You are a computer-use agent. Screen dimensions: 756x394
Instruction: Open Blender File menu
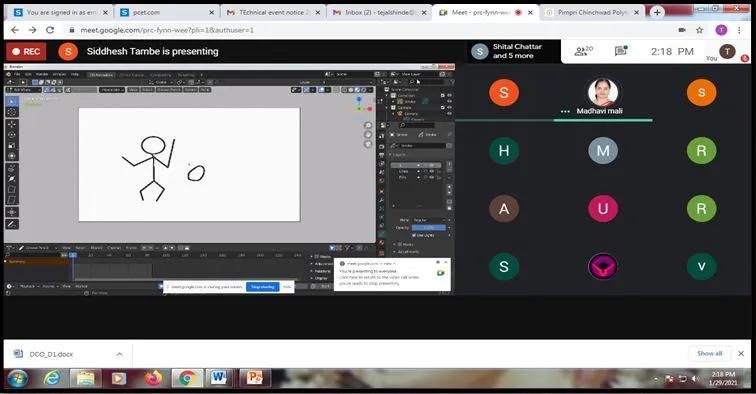tap(17, 74)
